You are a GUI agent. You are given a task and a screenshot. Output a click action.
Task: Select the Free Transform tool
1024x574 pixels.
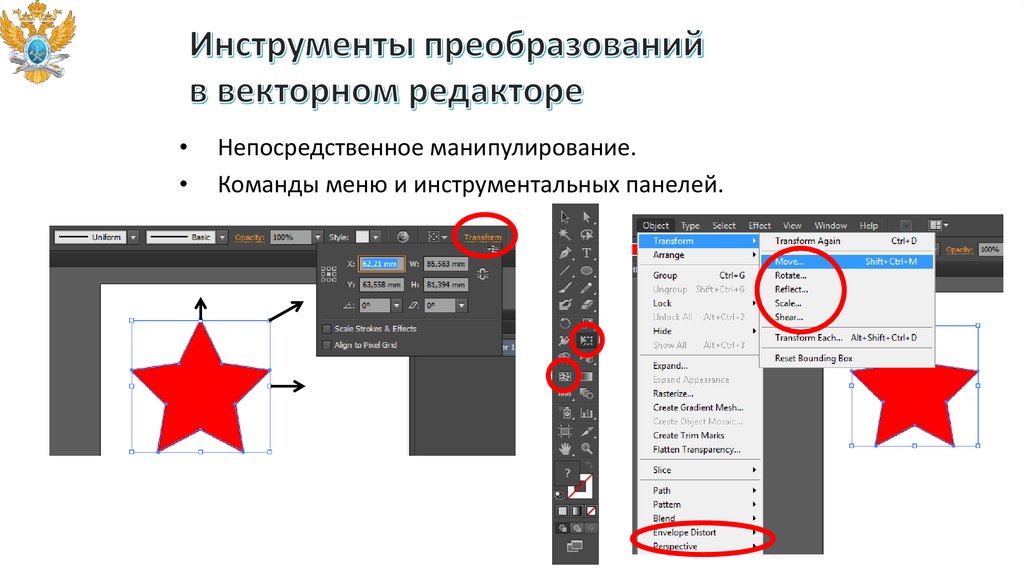coord(586,340)
